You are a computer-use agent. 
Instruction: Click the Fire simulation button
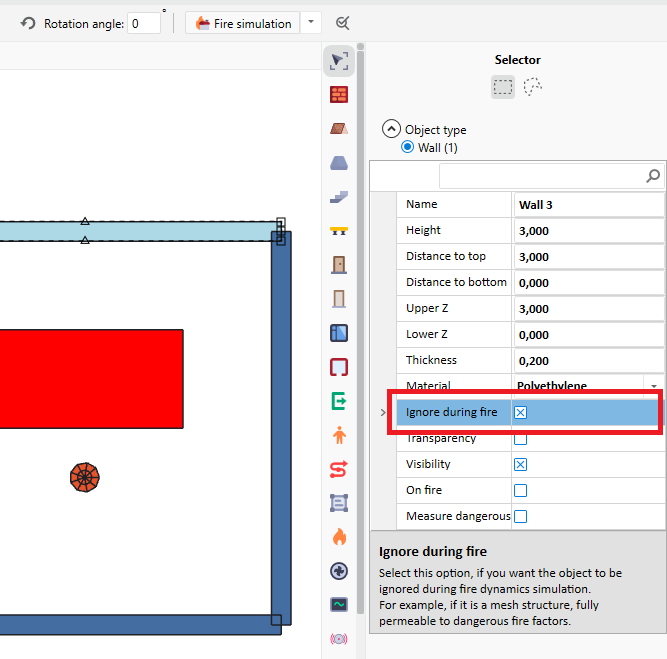tap(243, 23)
